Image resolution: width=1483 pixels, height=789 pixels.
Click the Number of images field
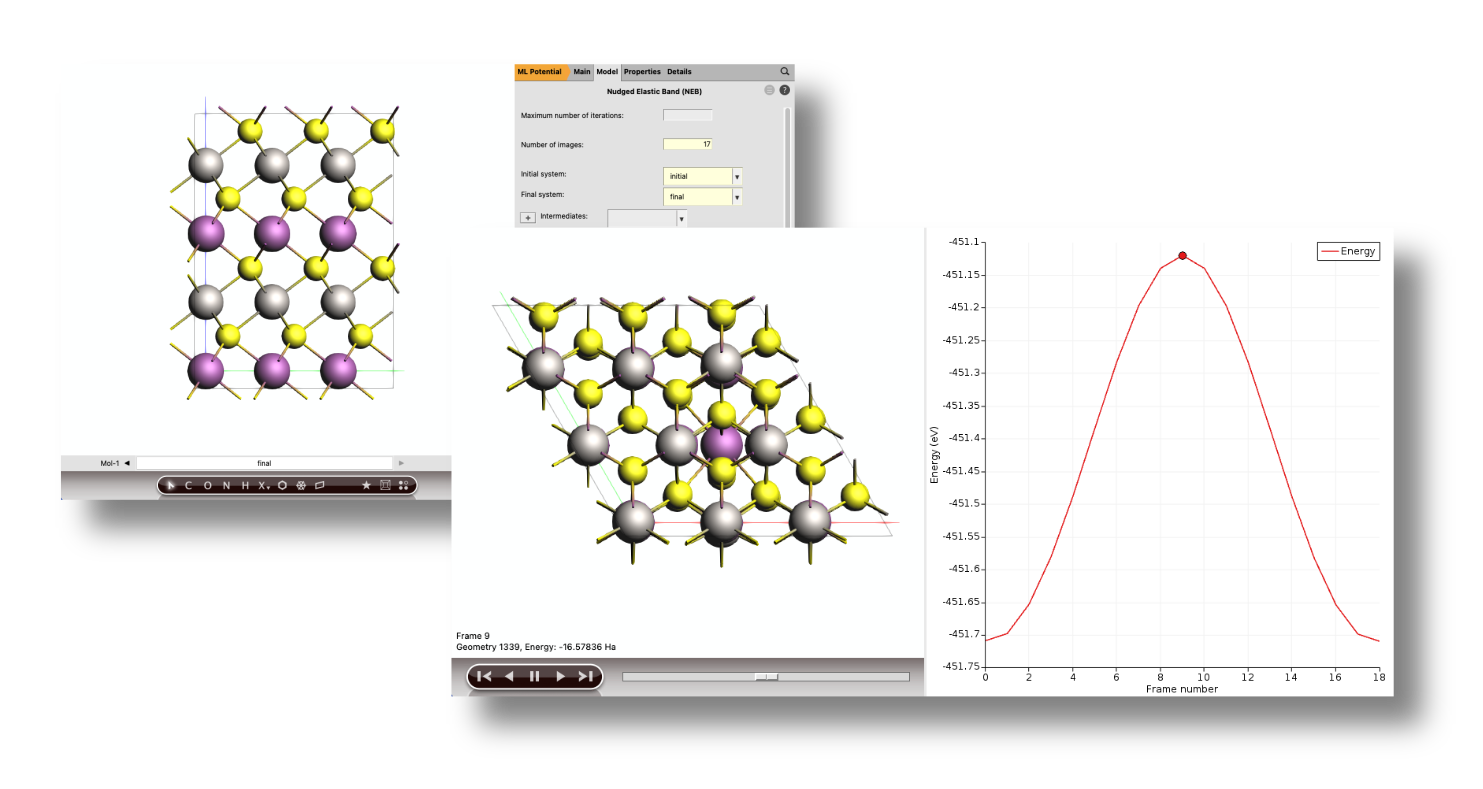[687, 144]
